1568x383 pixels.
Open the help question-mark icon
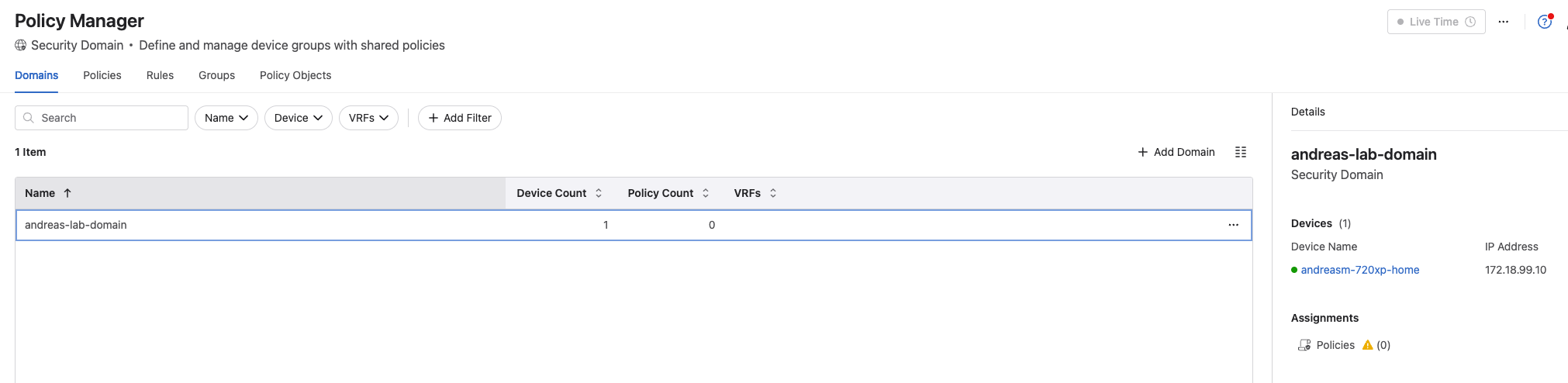pos(1544,22)
